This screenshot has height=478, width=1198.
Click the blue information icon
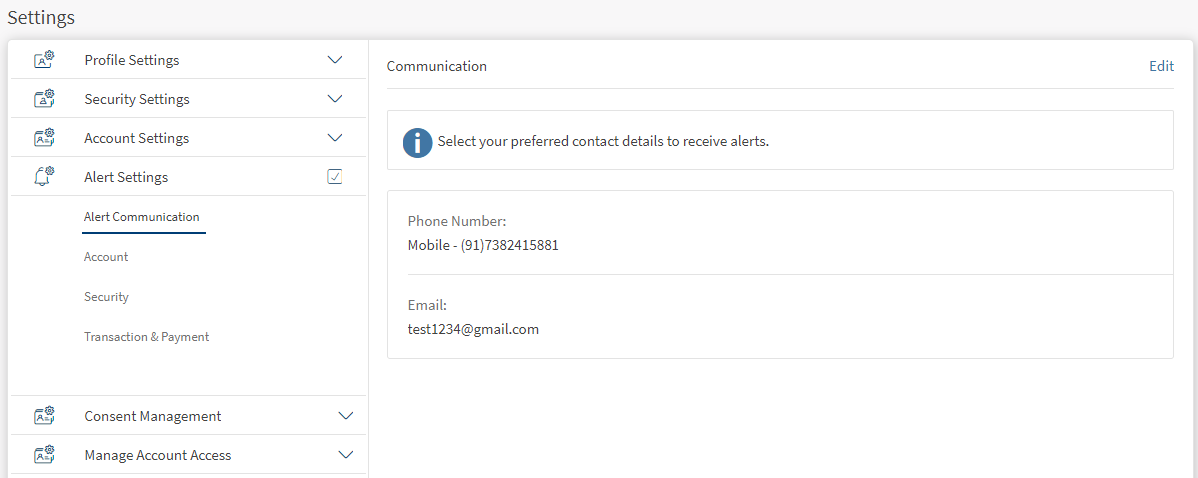(x=417, y=142)
